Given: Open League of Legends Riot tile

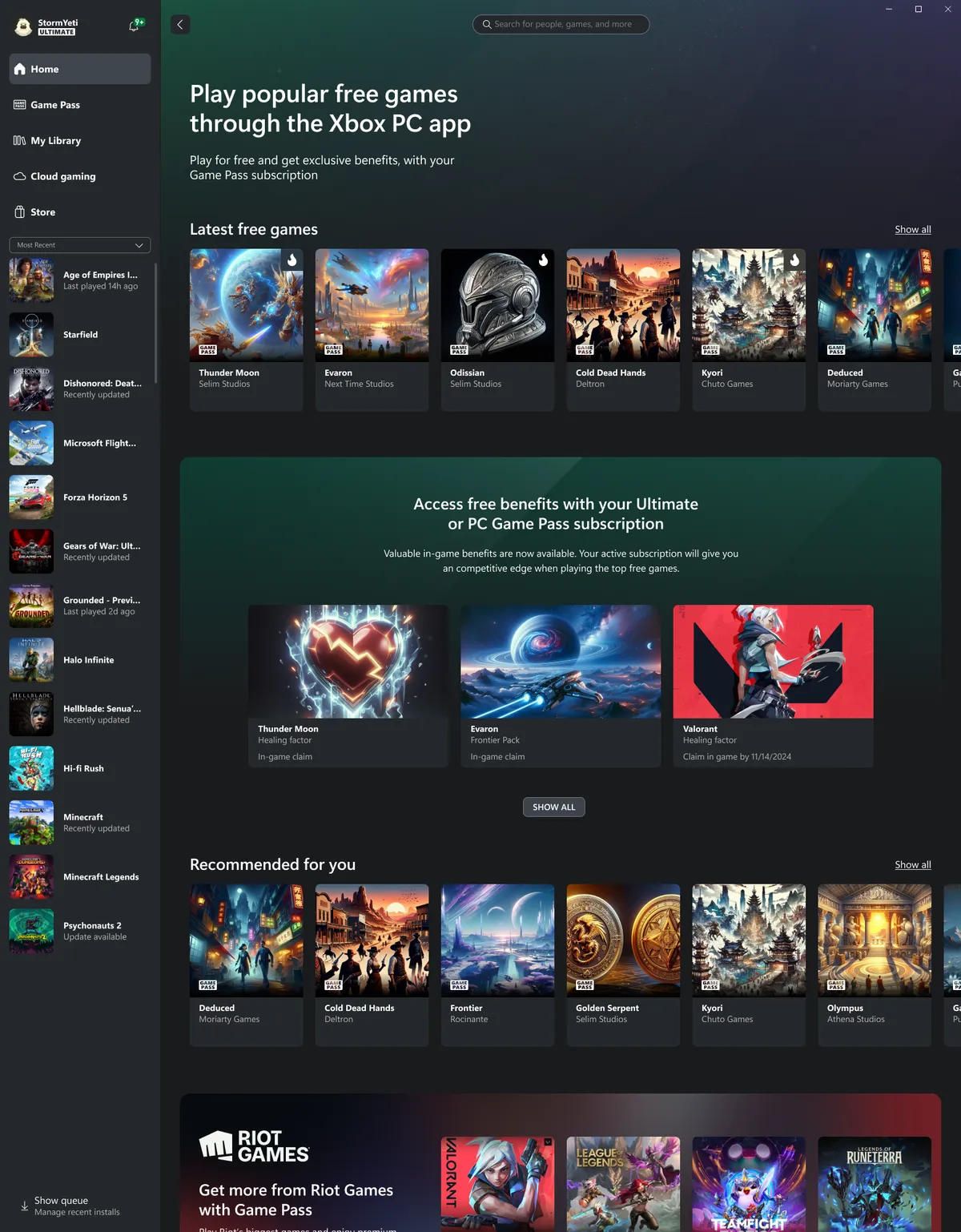Looking at the screenshot, I should click(623, 1184).
